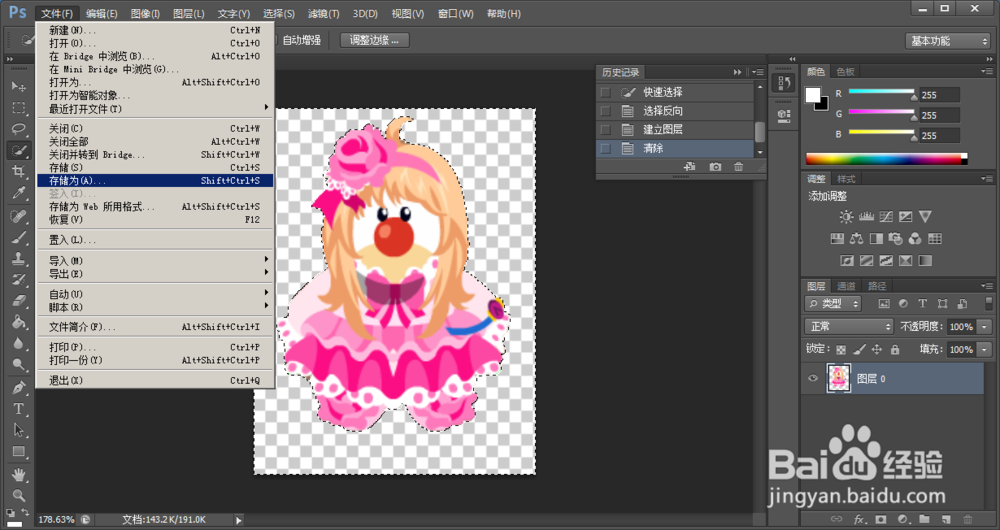Create a new group folder in Layers panel

coord(924,519)
